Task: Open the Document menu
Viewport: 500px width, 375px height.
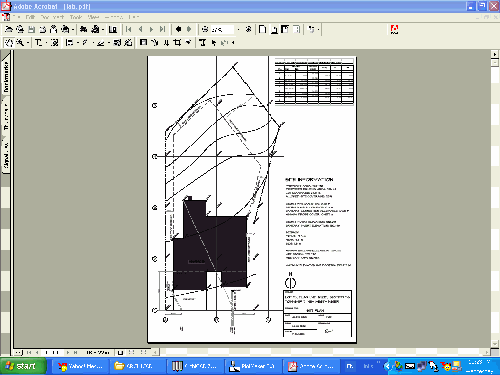Action: click(52, 17)
